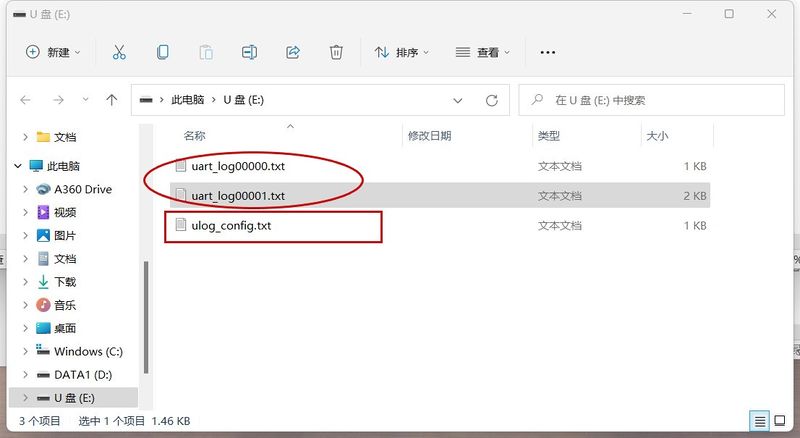The image size is (800, 438).
Task: Click the Cut scissors icon
Action: [x=119, y=52]
